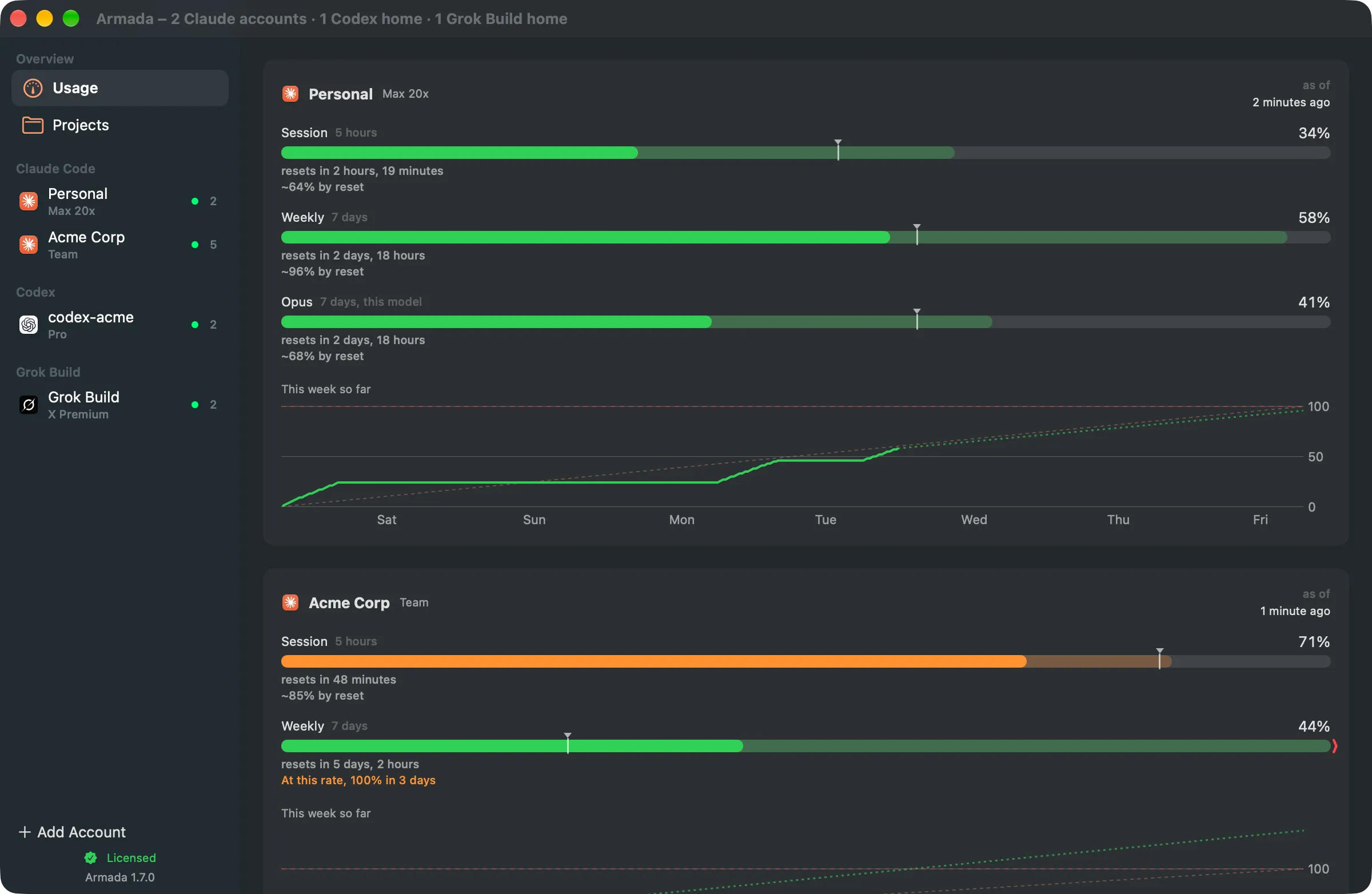
Task: Click the Opus "7 days, this model" label
Action: (370, 302)
